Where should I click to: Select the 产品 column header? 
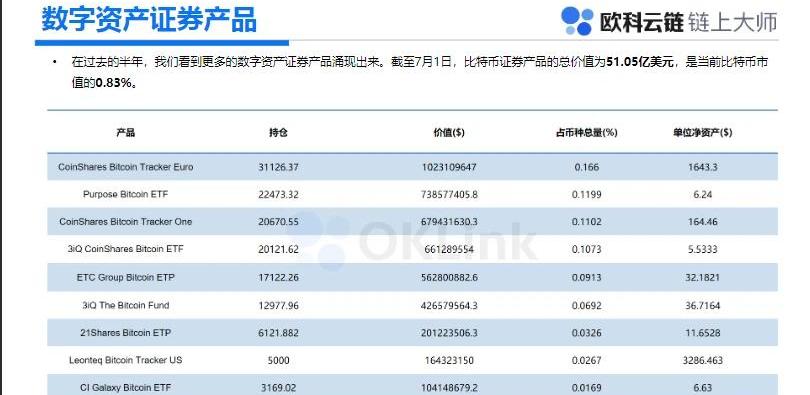126,132
